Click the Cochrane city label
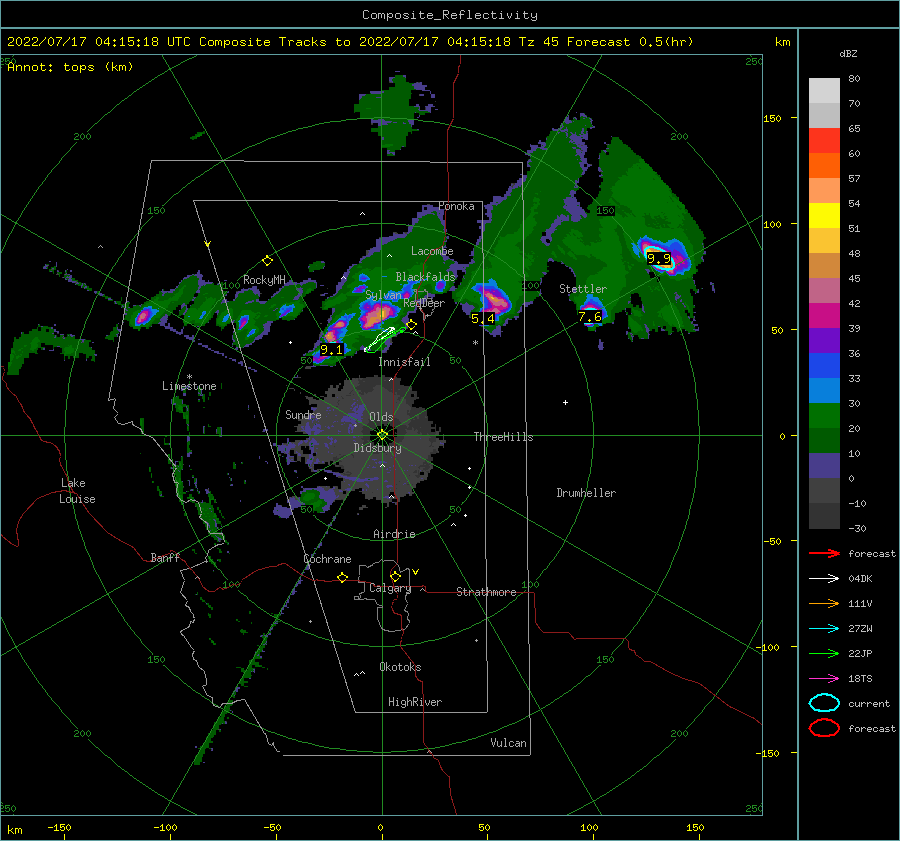The width and height of the screenshot is (900, 841). click(x=327, y=559)
